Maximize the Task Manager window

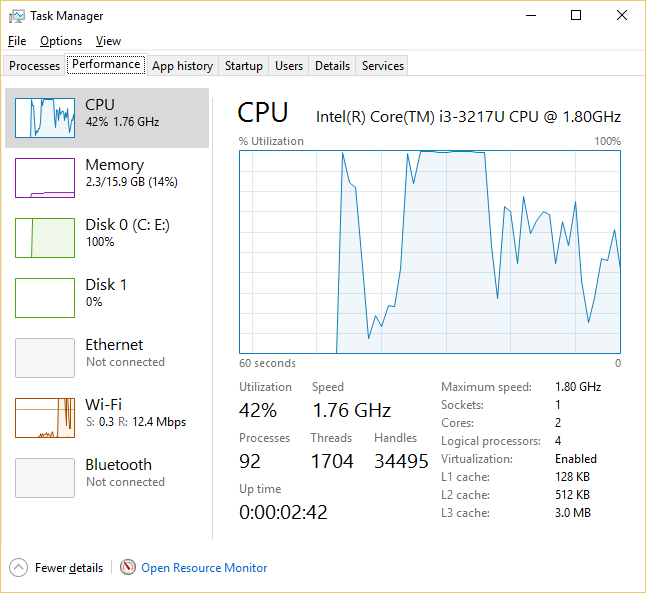(x=576, y=16)
